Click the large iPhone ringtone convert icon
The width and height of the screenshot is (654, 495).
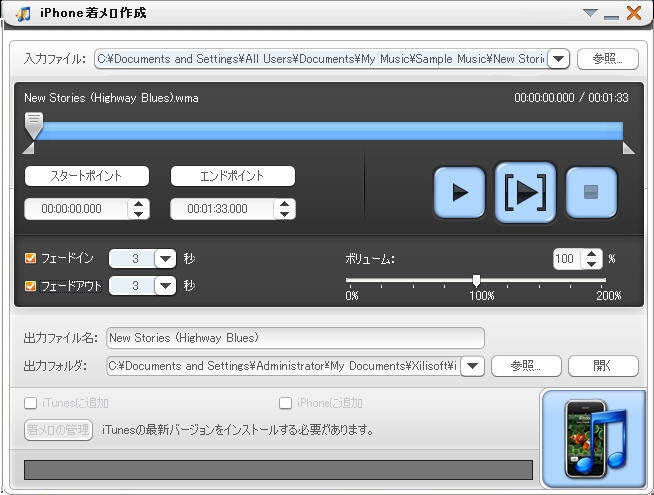[595, 435]
